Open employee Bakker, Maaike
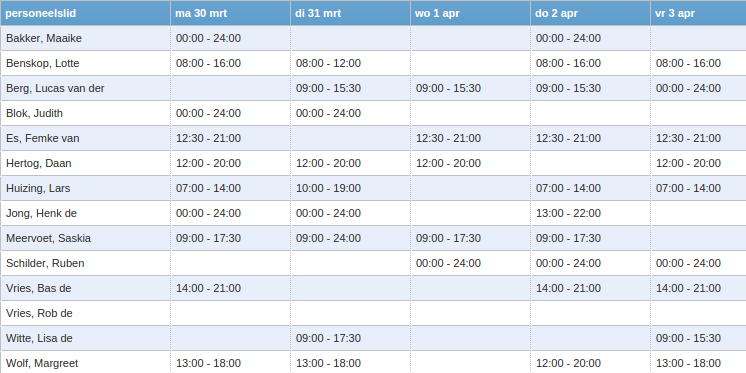This screenshot has width=746, height=373. pyautogui.click(x=44, y=39)
